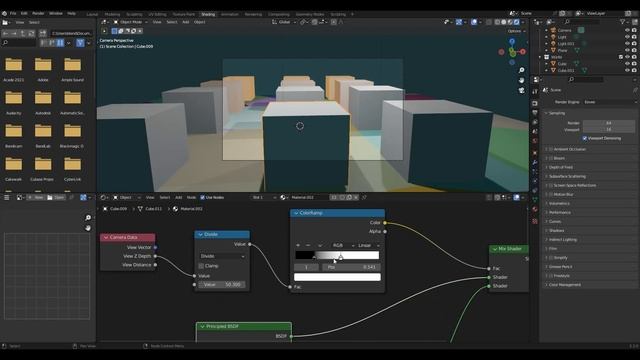Open the File menu

(x=13, y=13)
